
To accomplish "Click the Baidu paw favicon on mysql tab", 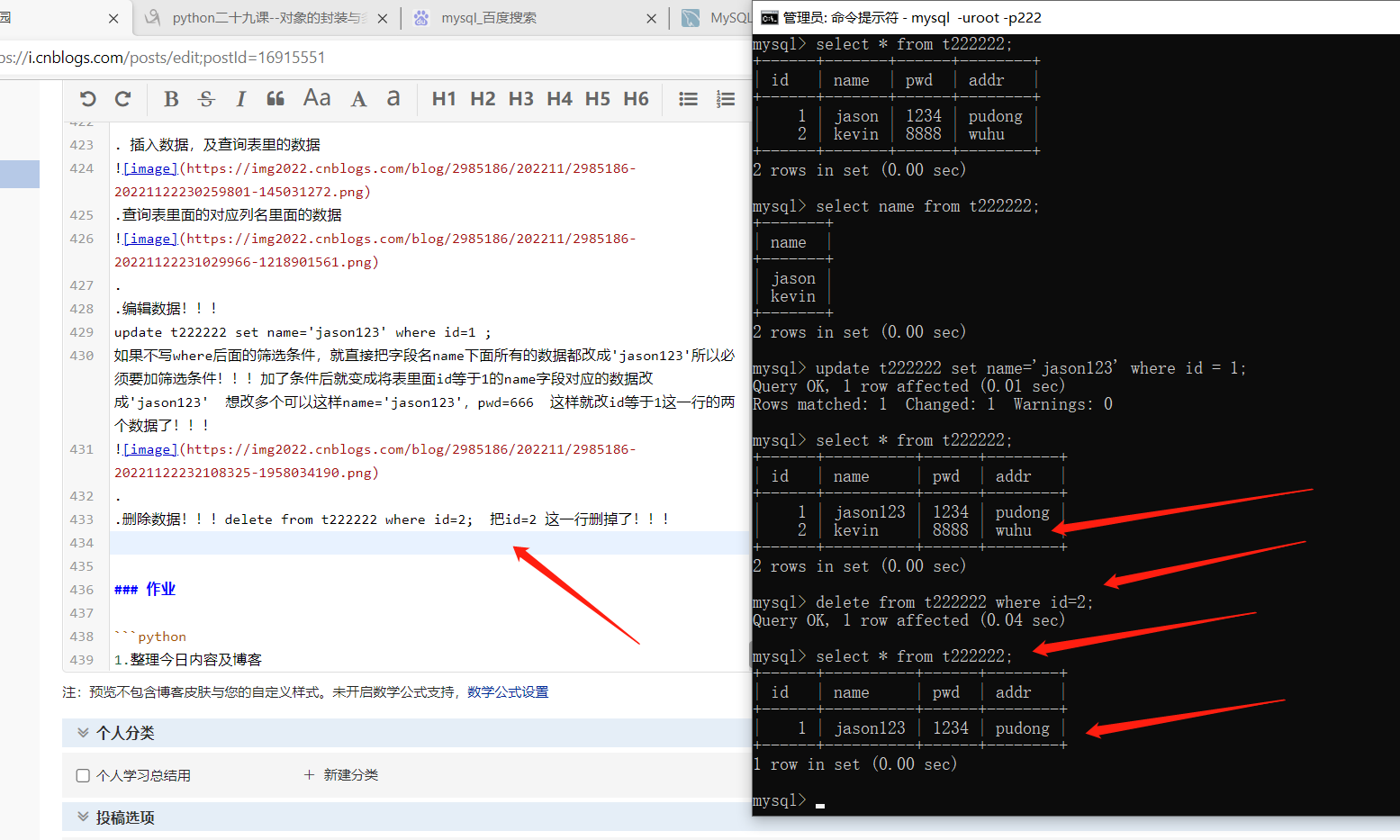I will (420, 17).
